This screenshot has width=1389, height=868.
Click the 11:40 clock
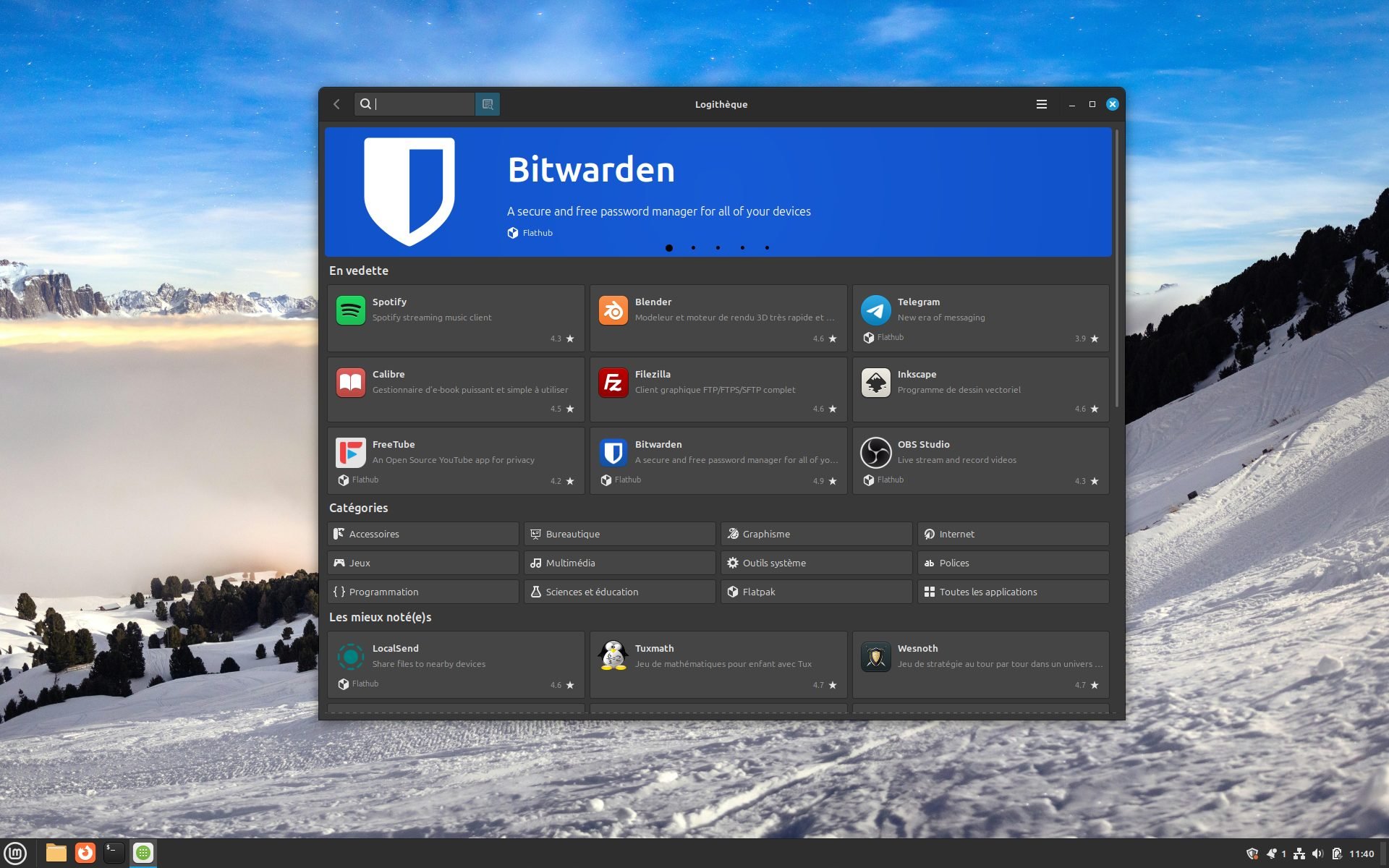point(1362,854)
